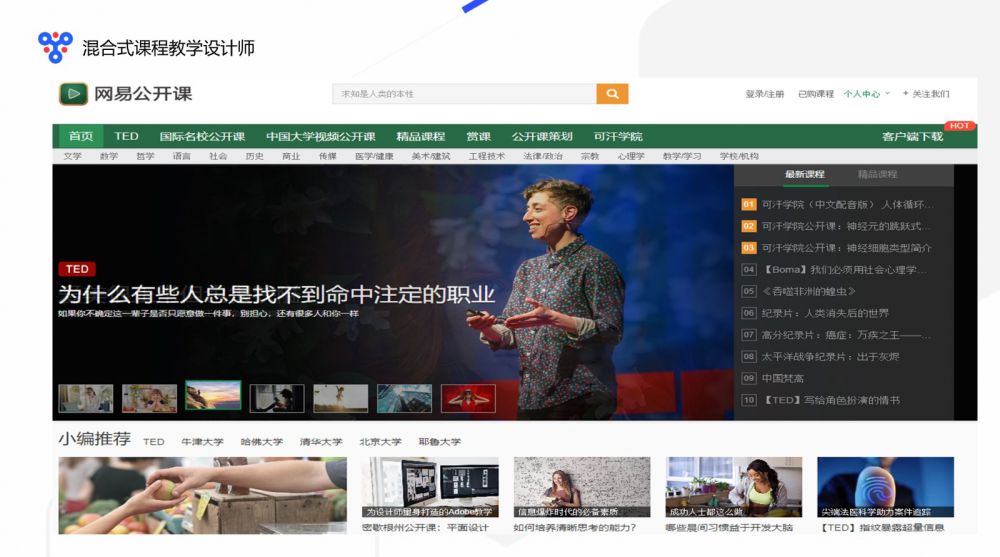The image size is (1000, 557).
Task: Filter recommendations by 哈佛大学
Action: pyautogui.click(x=261, y=442)
